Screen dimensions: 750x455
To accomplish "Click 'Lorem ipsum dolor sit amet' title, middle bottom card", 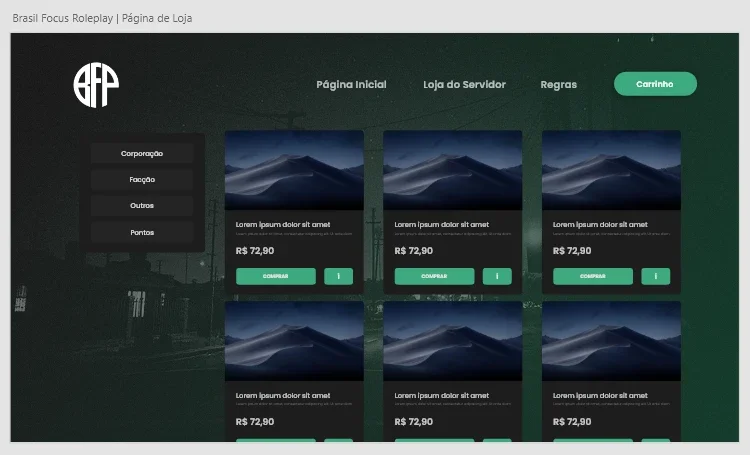I will [441, 395].
